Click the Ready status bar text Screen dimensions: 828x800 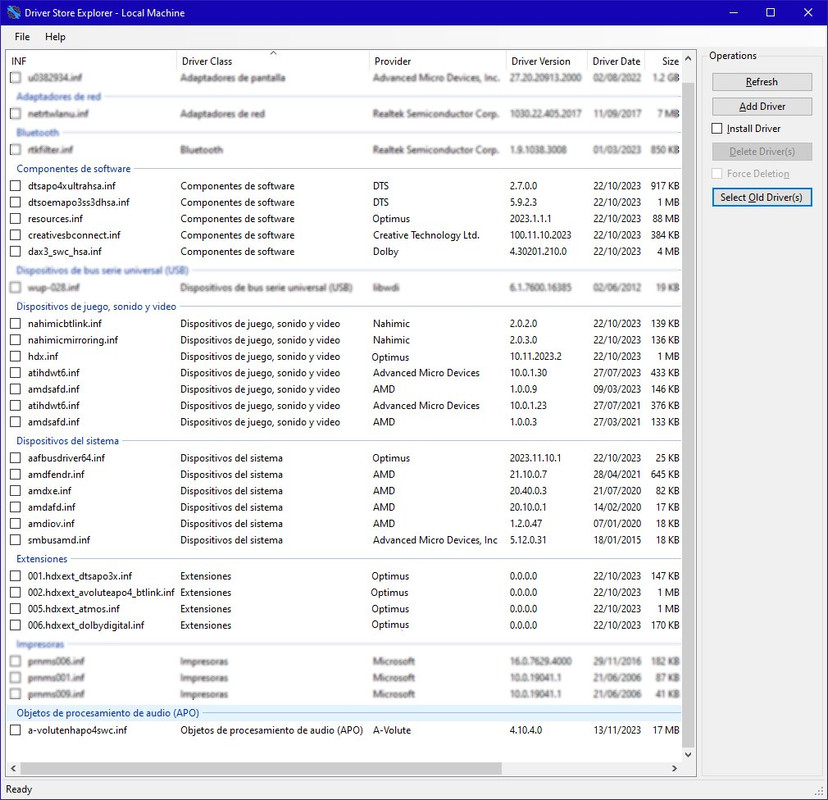[18, 789]
